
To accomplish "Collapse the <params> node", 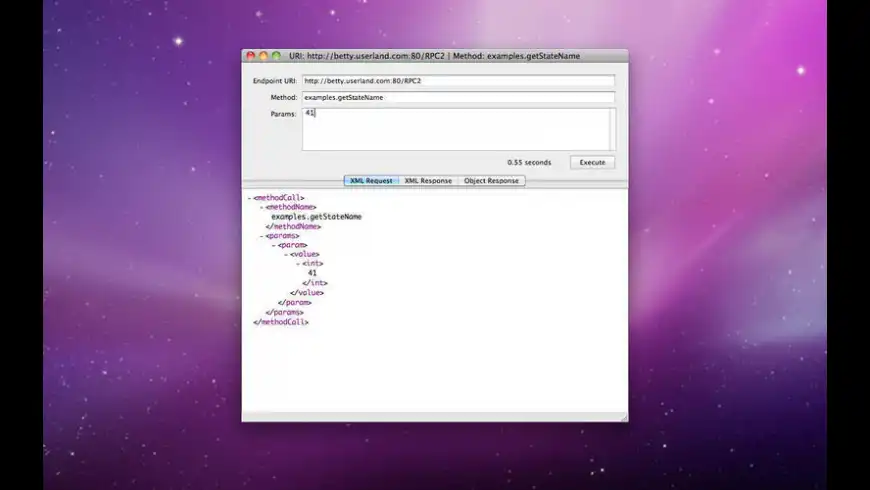I will (x=261, y=236).
